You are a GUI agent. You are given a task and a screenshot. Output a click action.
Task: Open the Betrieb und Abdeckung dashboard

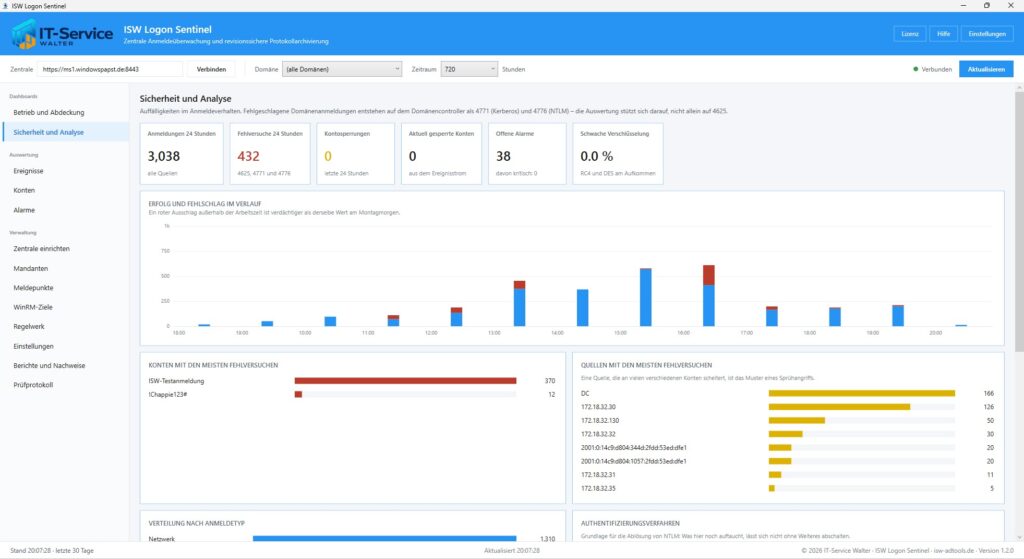click(65, 112)
